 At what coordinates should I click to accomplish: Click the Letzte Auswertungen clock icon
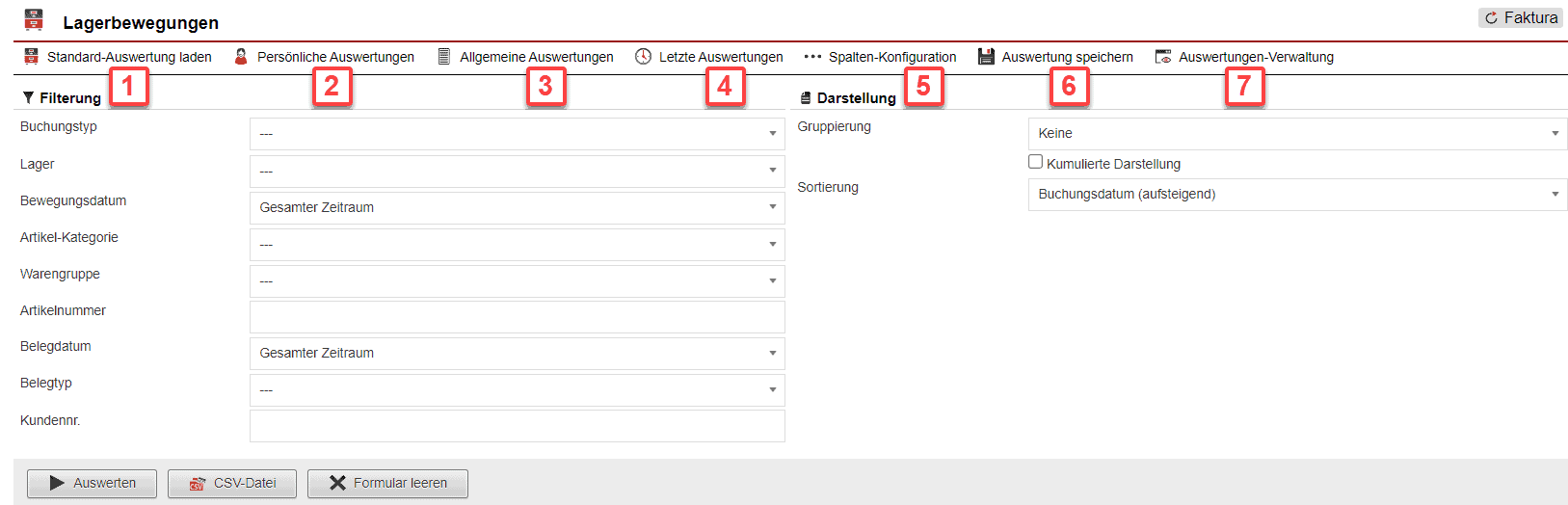click(x=643, y=57)
